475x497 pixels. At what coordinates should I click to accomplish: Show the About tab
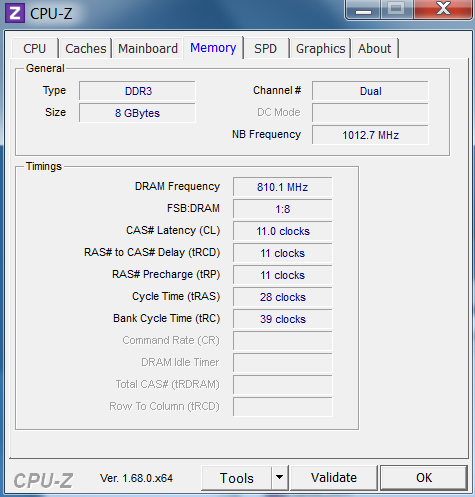pos(374,49)
